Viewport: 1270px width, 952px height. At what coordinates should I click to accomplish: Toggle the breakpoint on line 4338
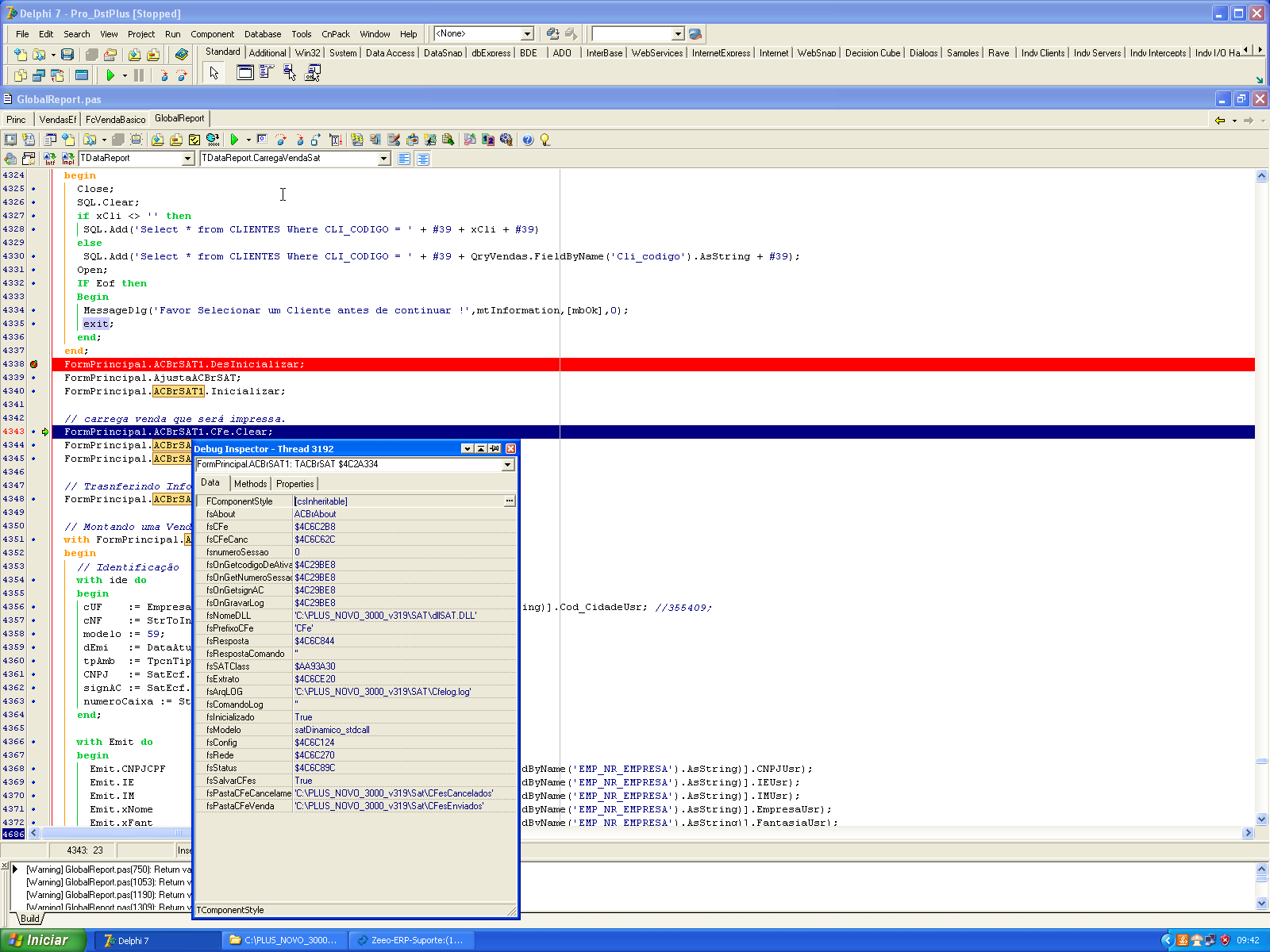coord(33,364)
